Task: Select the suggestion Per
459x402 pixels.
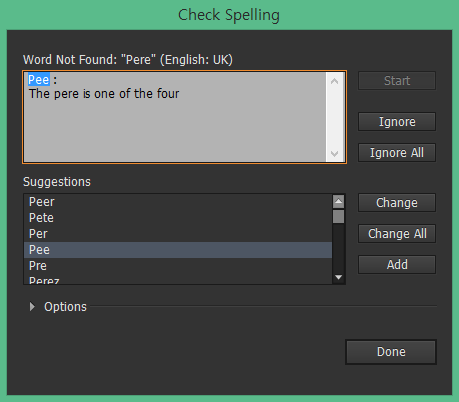Action: point(178,234)
